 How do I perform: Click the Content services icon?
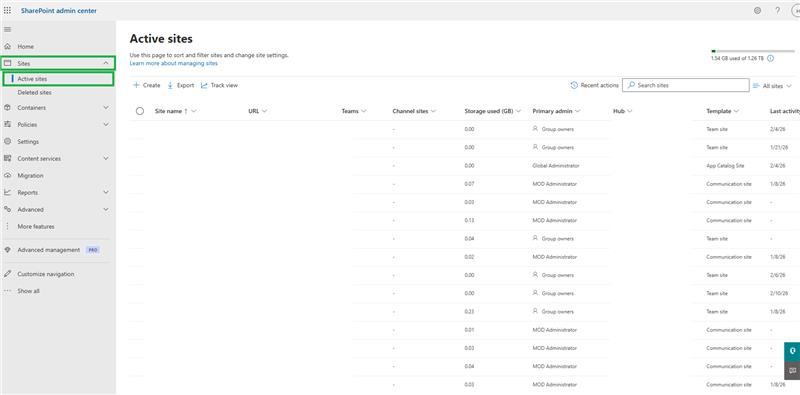(7, 159)
